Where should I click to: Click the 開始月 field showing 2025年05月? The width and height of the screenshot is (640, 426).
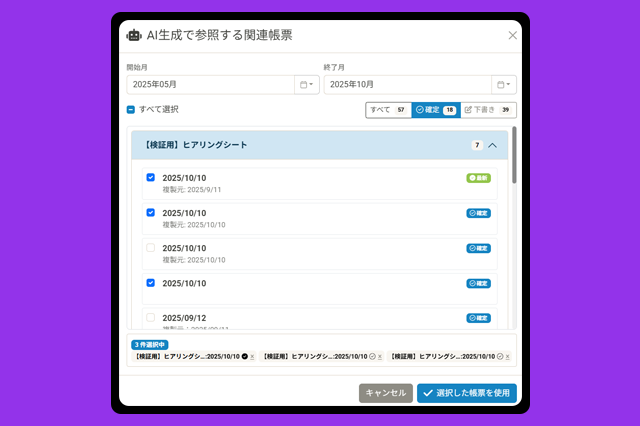tap(211, 84)
